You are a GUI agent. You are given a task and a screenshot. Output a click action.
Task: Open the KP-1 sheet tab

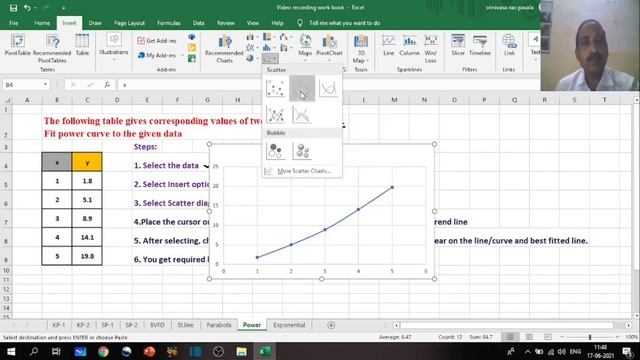pos(58,325)
